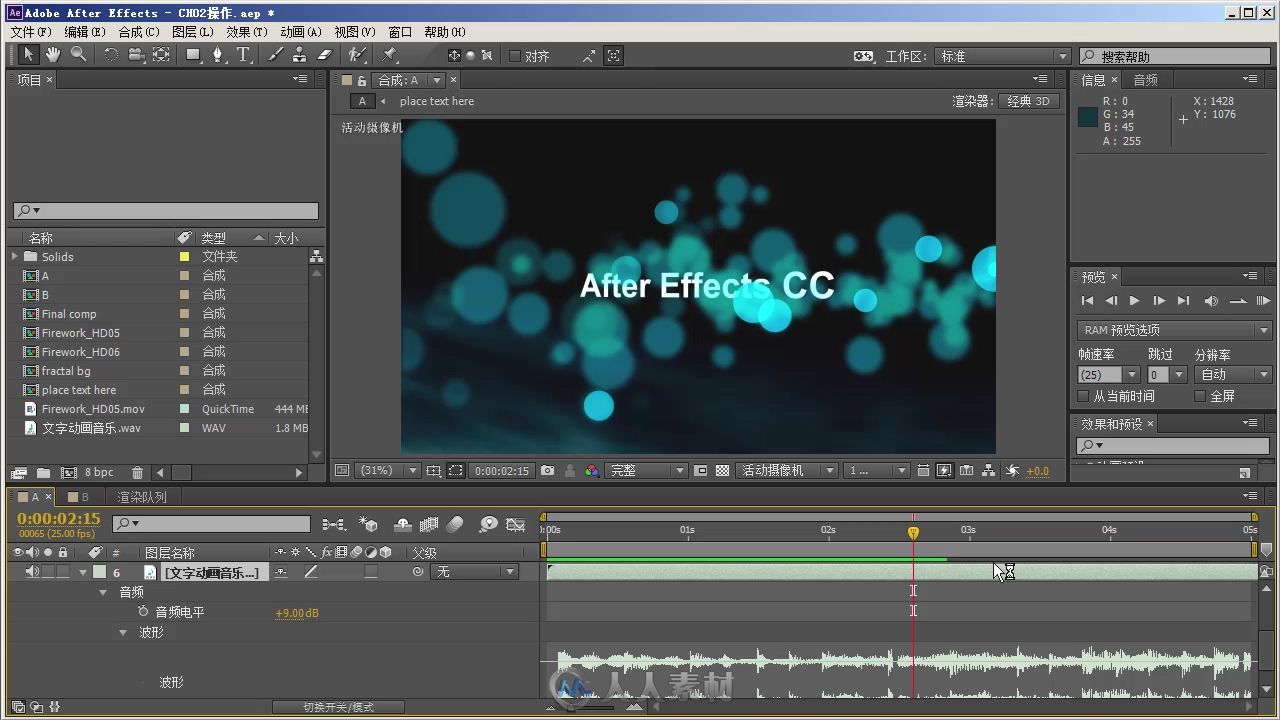Open the 效果(T) menu
This screenshot has width=1280, height=720.
pos(247,32)
